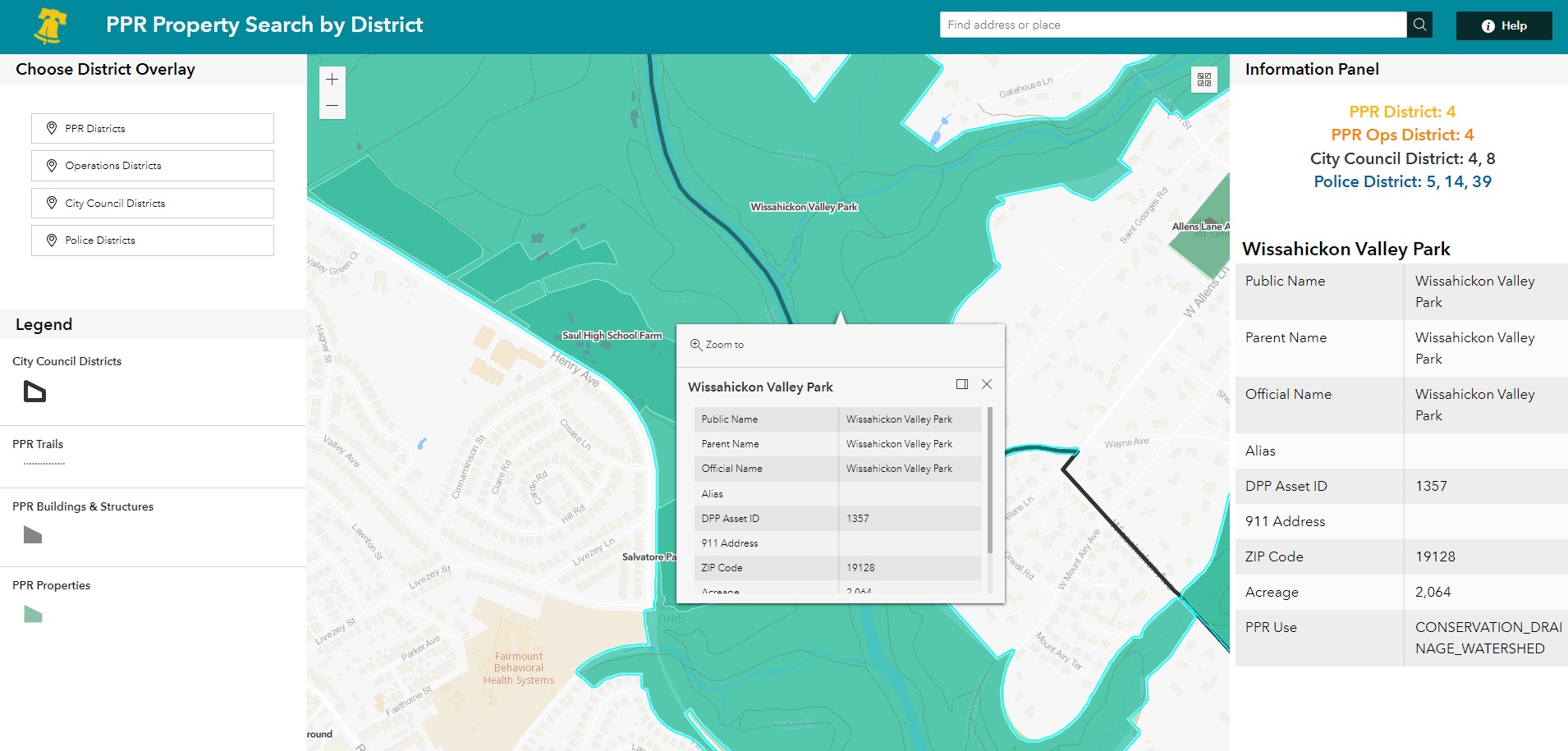Click the Liberty Bell logo icon
Image resolution: width=1568 pixels, height=751 pixels.
coord(51,26)
